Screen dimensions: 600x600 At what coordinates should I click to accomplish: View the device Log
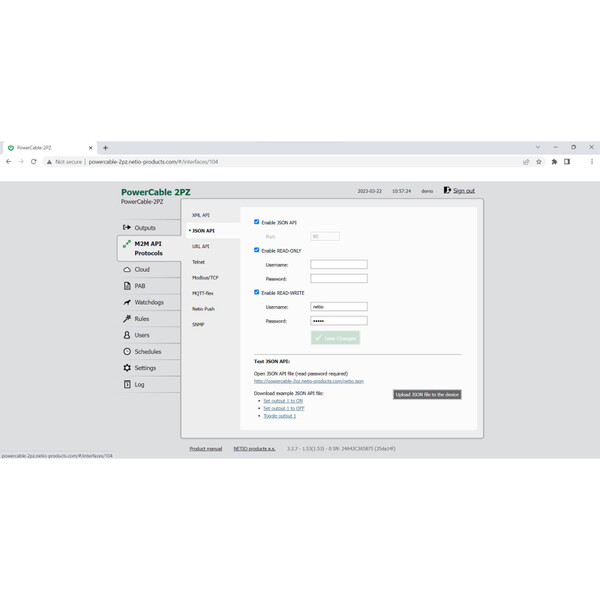pyautogui.click(x=139, y=384)
